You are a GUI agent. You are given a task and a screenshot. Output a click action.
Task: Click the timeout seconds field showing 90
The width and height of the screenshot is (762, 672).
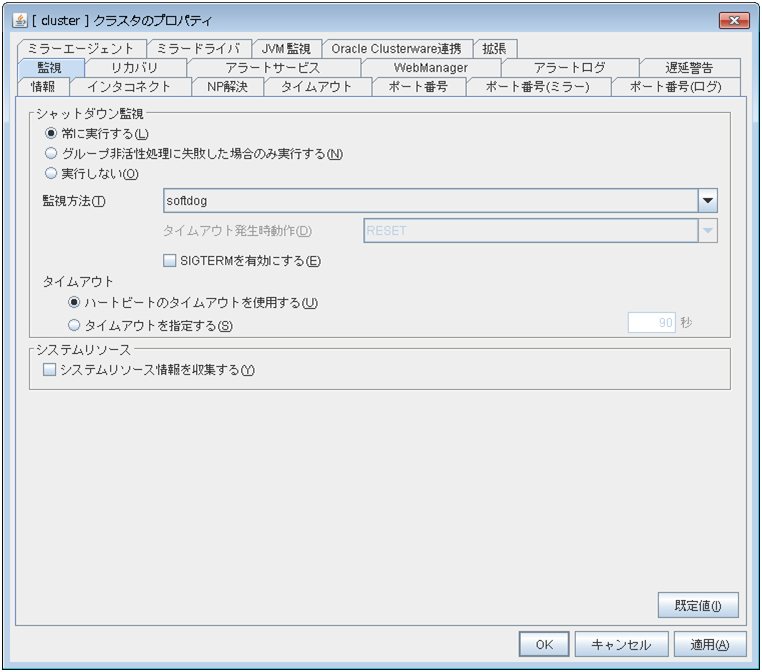click(x=652, y=323)
